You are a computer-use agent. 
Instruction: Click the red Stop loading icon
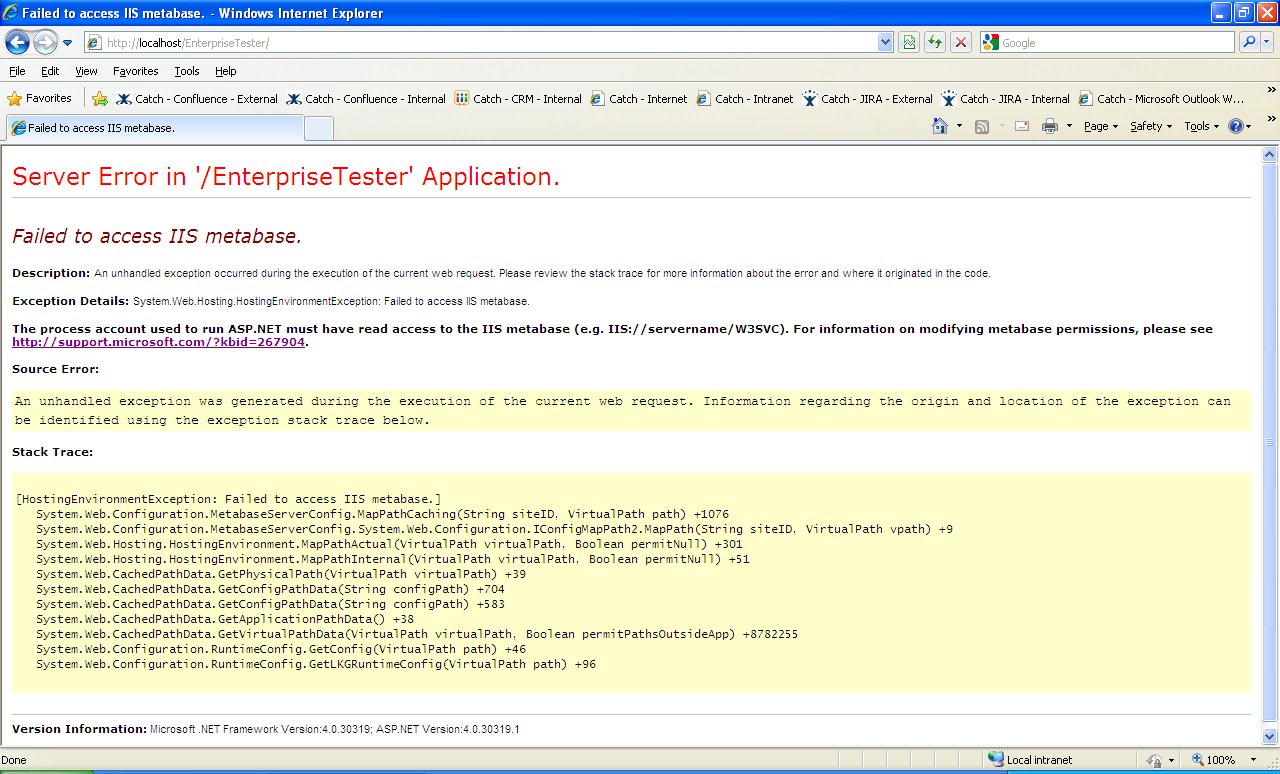pos(960,42)
